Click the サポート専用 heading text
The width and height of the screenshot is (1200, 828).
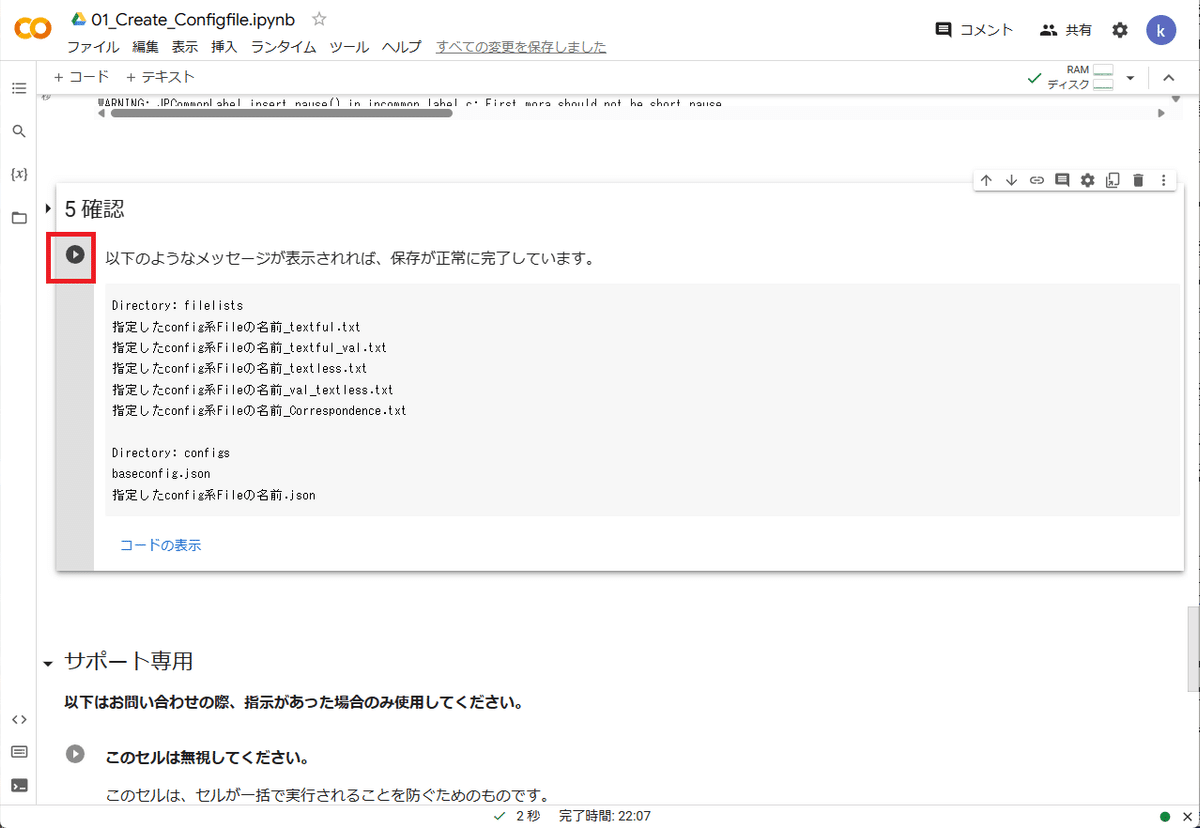pos(129,661)
